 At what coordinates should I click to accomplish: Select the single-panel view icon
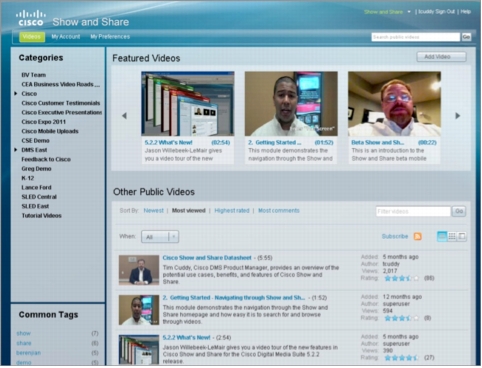coord(462,236)
